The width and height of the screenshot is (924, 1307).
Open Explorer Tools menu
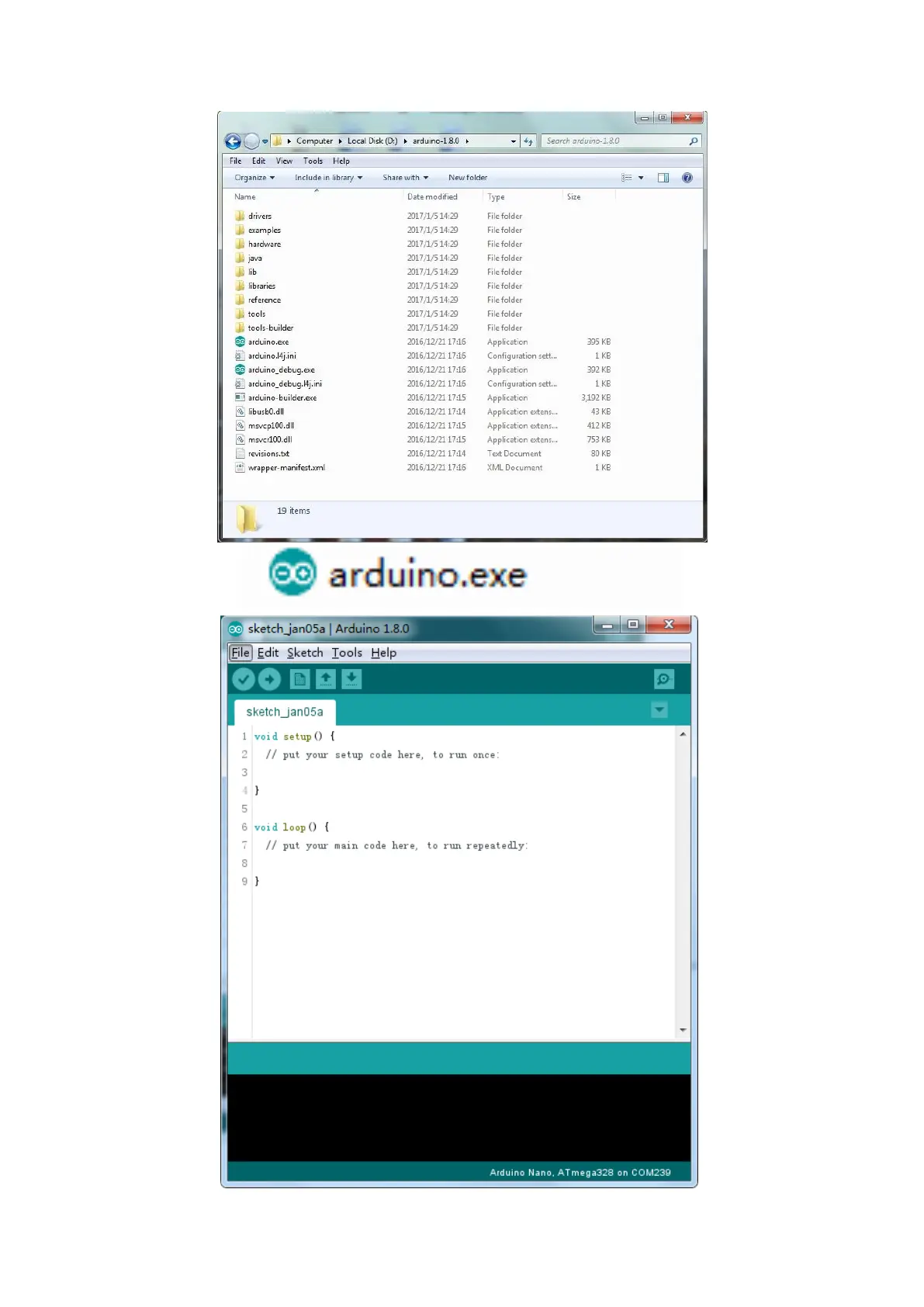[x=313, y=161]
